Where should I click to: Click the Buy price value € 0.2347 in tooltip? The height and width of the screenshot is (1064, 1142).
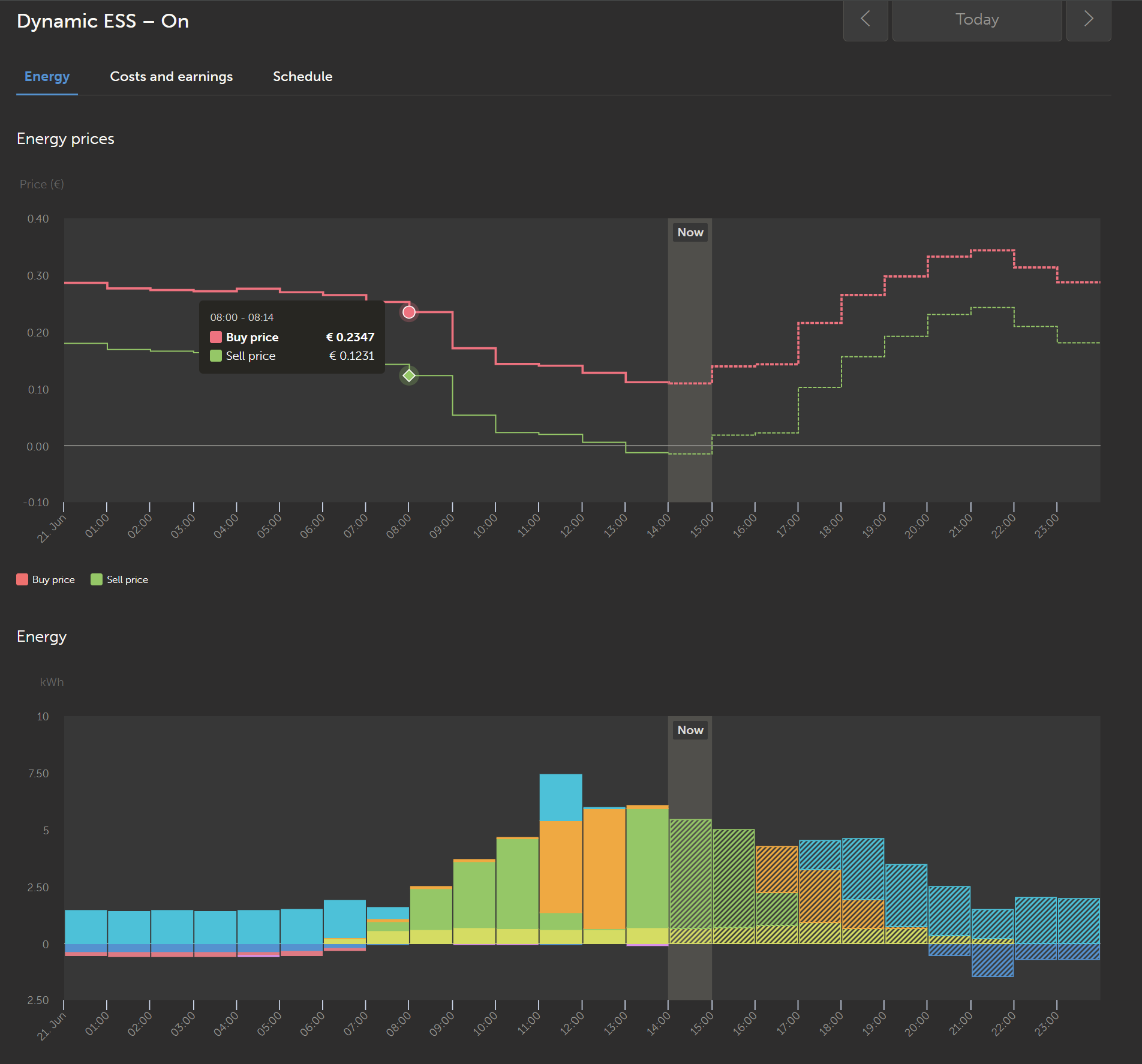point(350,337)
